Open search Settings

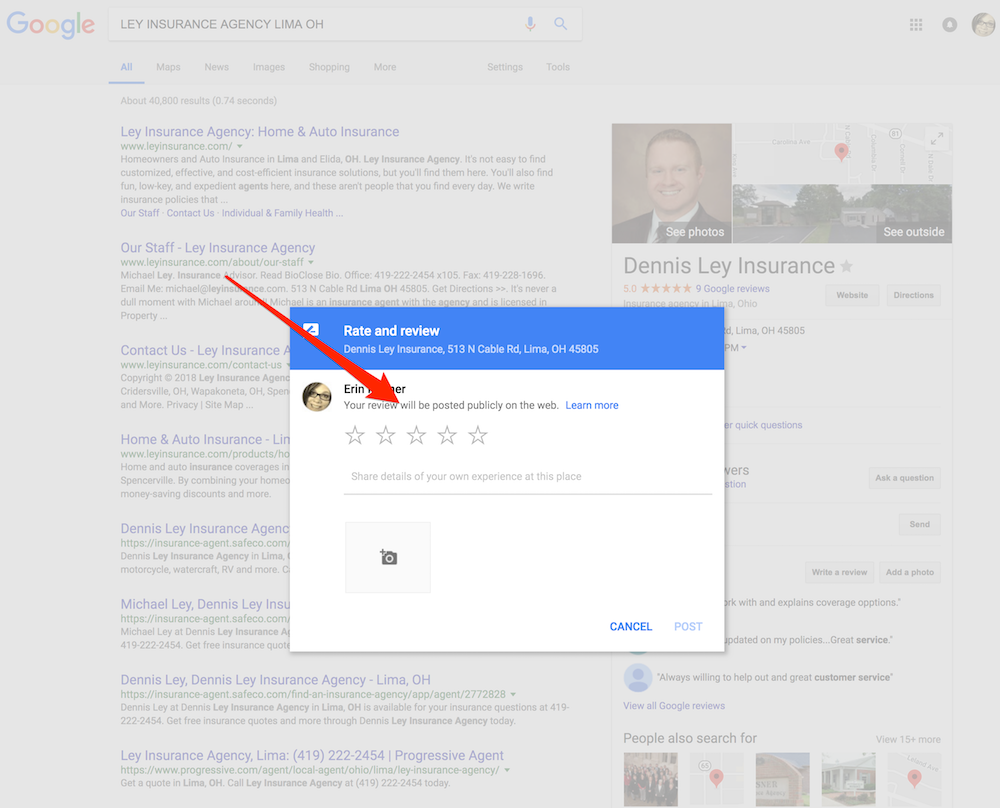(505, 67)
